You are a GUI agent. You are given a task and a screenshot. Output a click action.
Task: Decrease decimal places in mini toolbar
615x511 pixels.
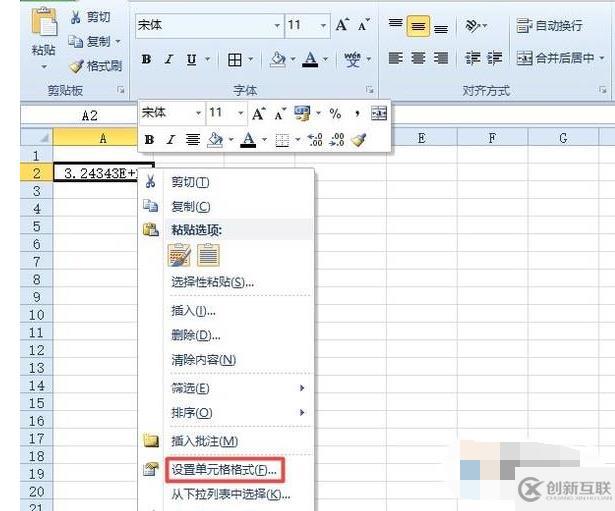(337, 140)
